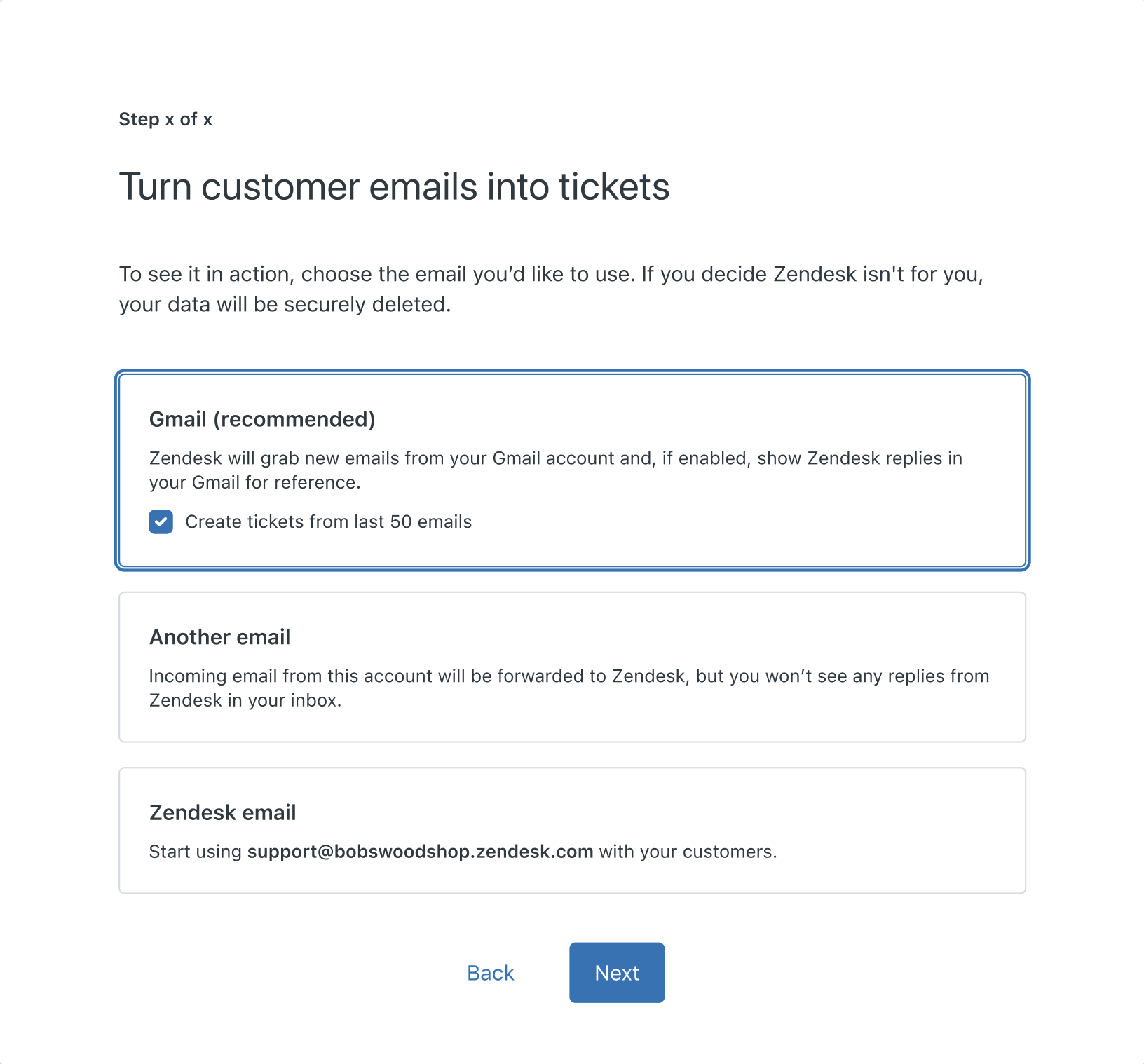Click the securely deleted sentence
This screenshot has height=1064, width=1144.
(x=285, y=304)
